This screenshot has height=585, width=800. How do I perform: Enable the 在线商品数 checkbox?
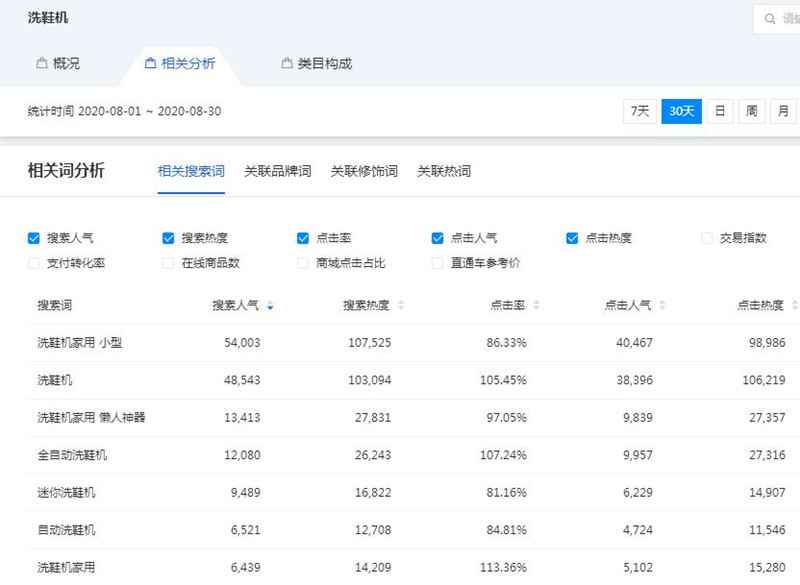(167, 263)
